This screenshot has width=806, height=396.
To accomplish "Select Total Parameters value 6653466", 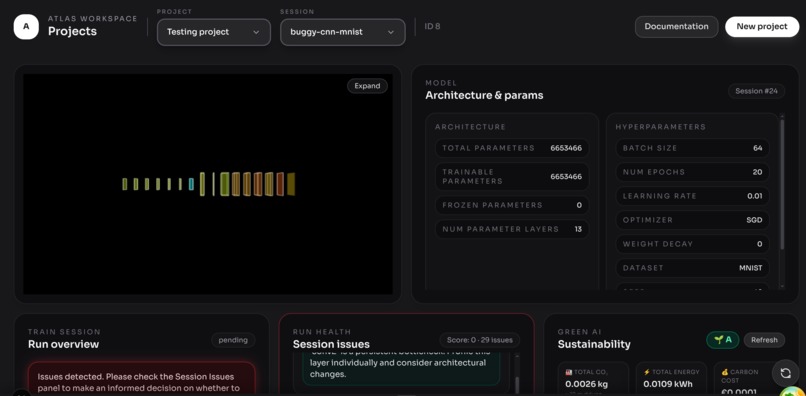I will point(566,148).
